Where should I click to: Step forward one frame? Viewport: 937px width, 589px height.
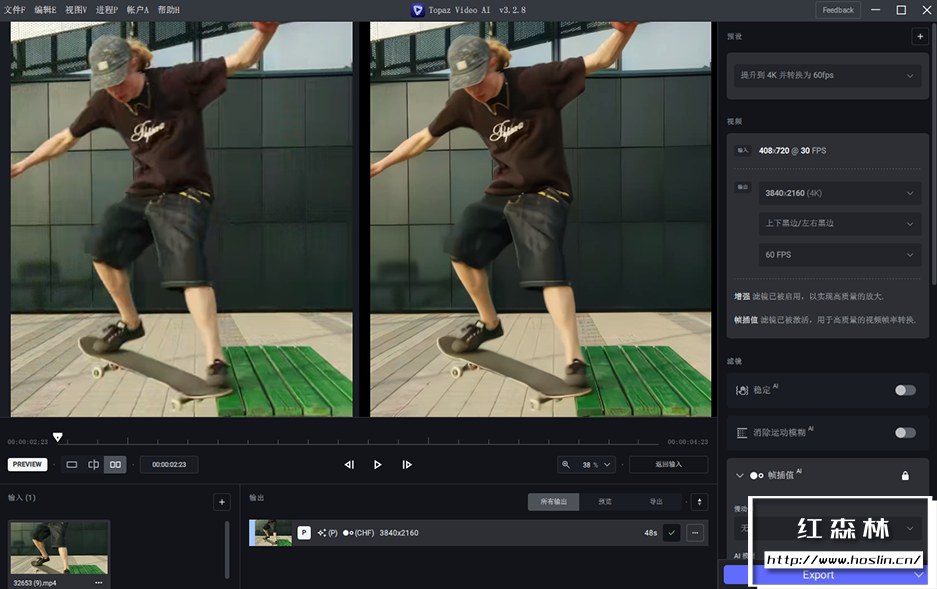pyautogui.click(x=406, y=464)
